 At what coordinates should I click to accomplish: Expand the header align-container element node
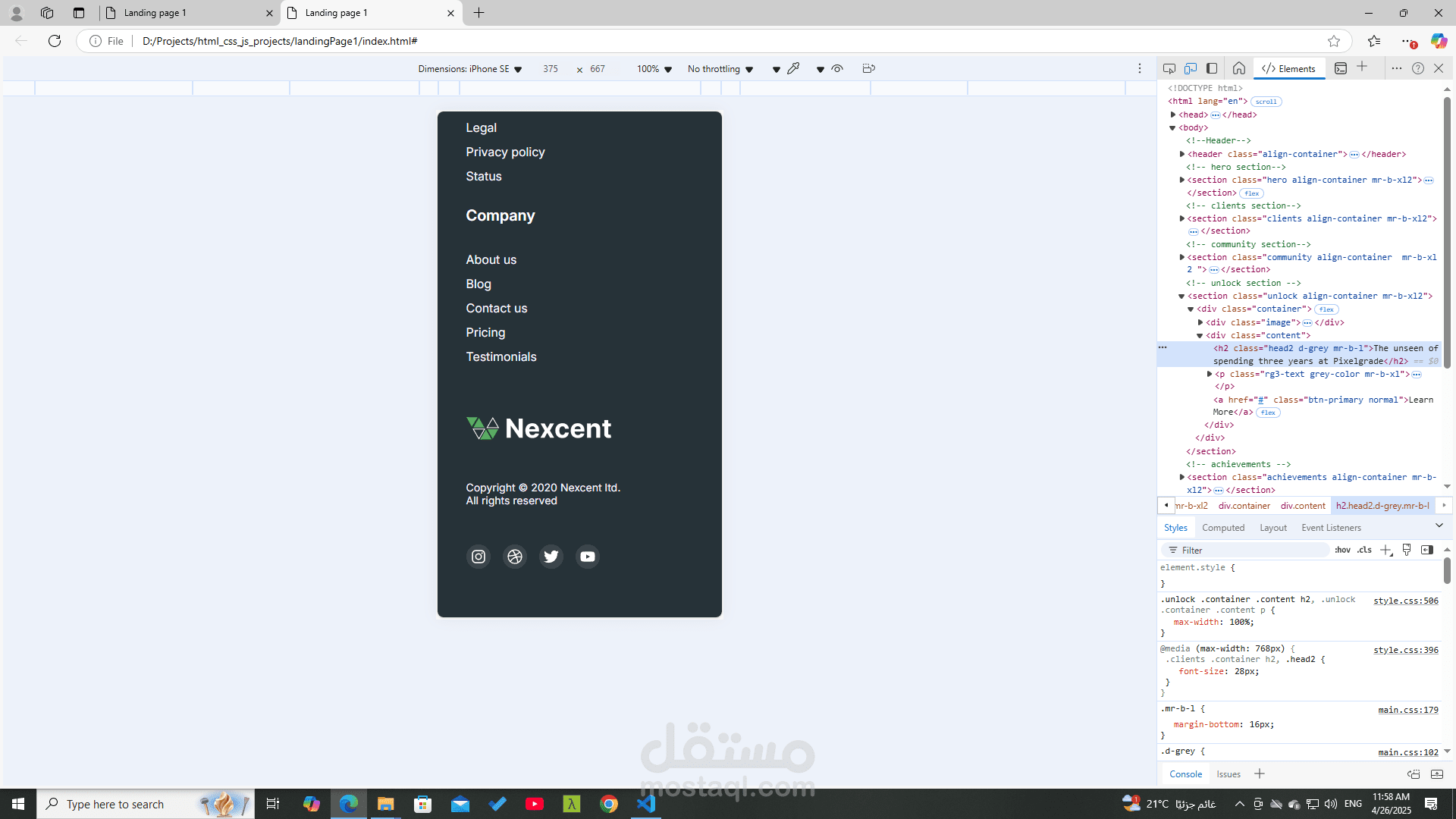click(x=1182, y=154)
